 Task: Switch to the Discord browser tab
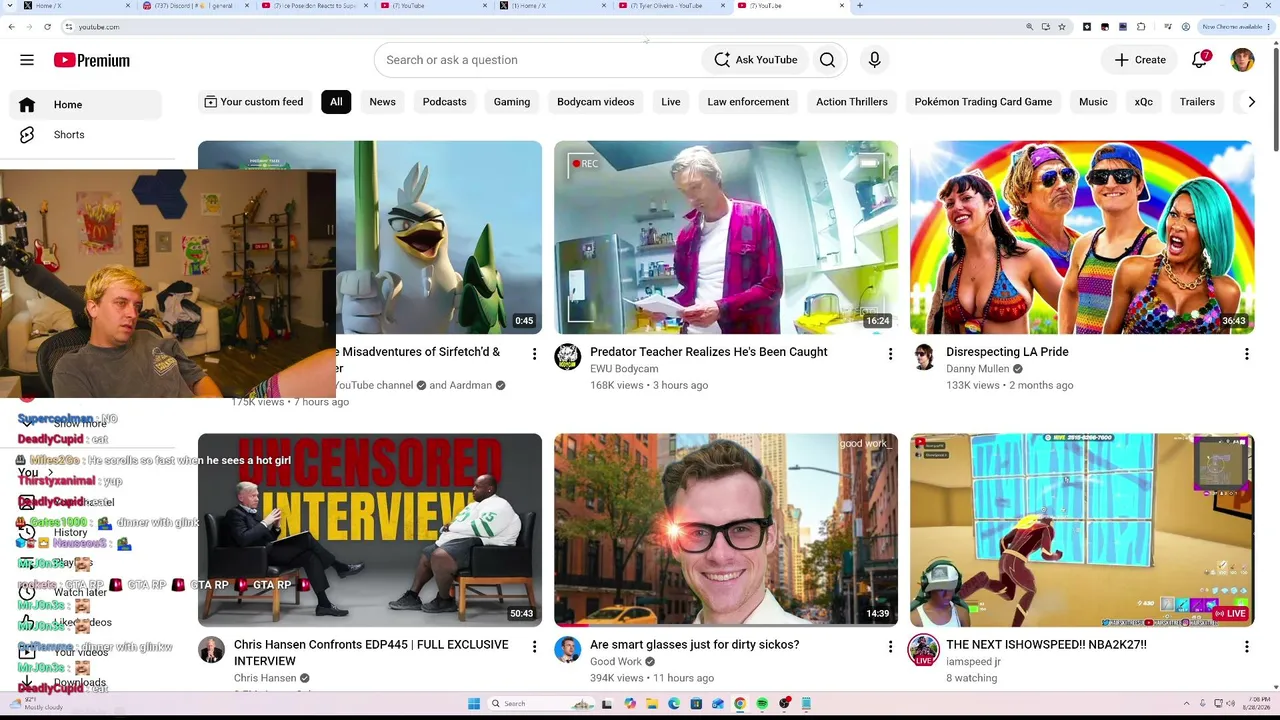point(193,6)
